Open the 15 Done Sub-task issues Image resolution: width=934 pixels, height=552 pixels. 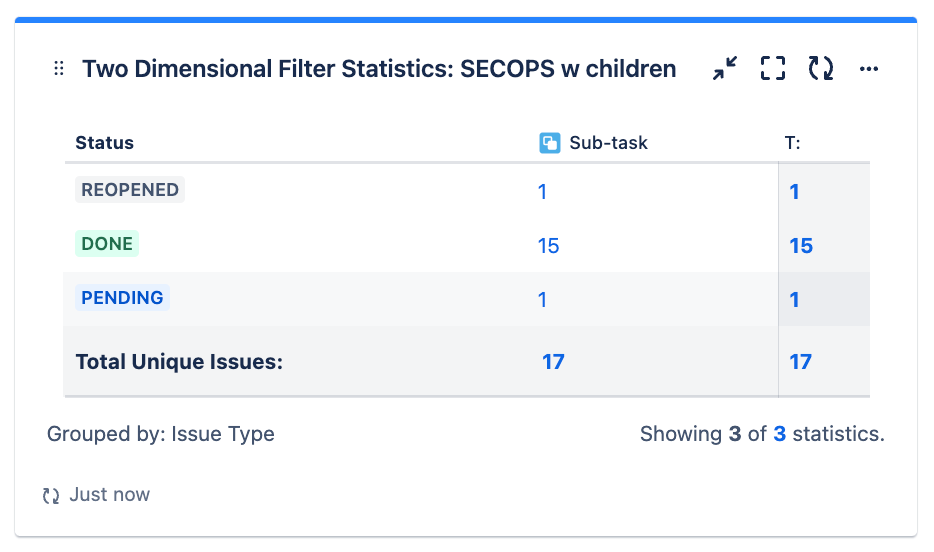[548, 245]
